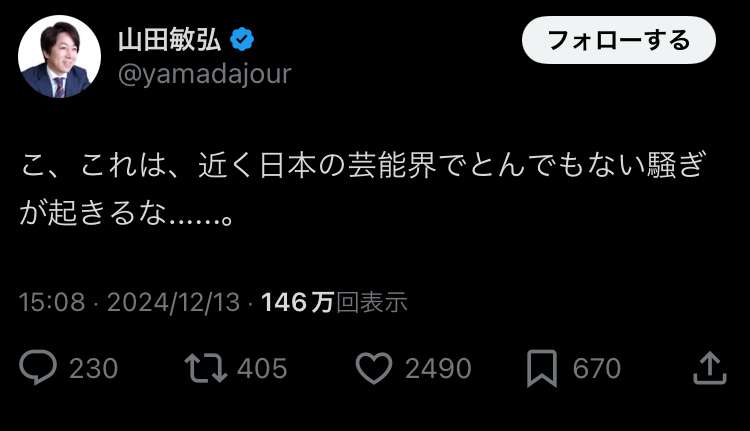Select the tweet's last line が起きるな……。
Screen dimensions: 750x431
tap(127, 213)
